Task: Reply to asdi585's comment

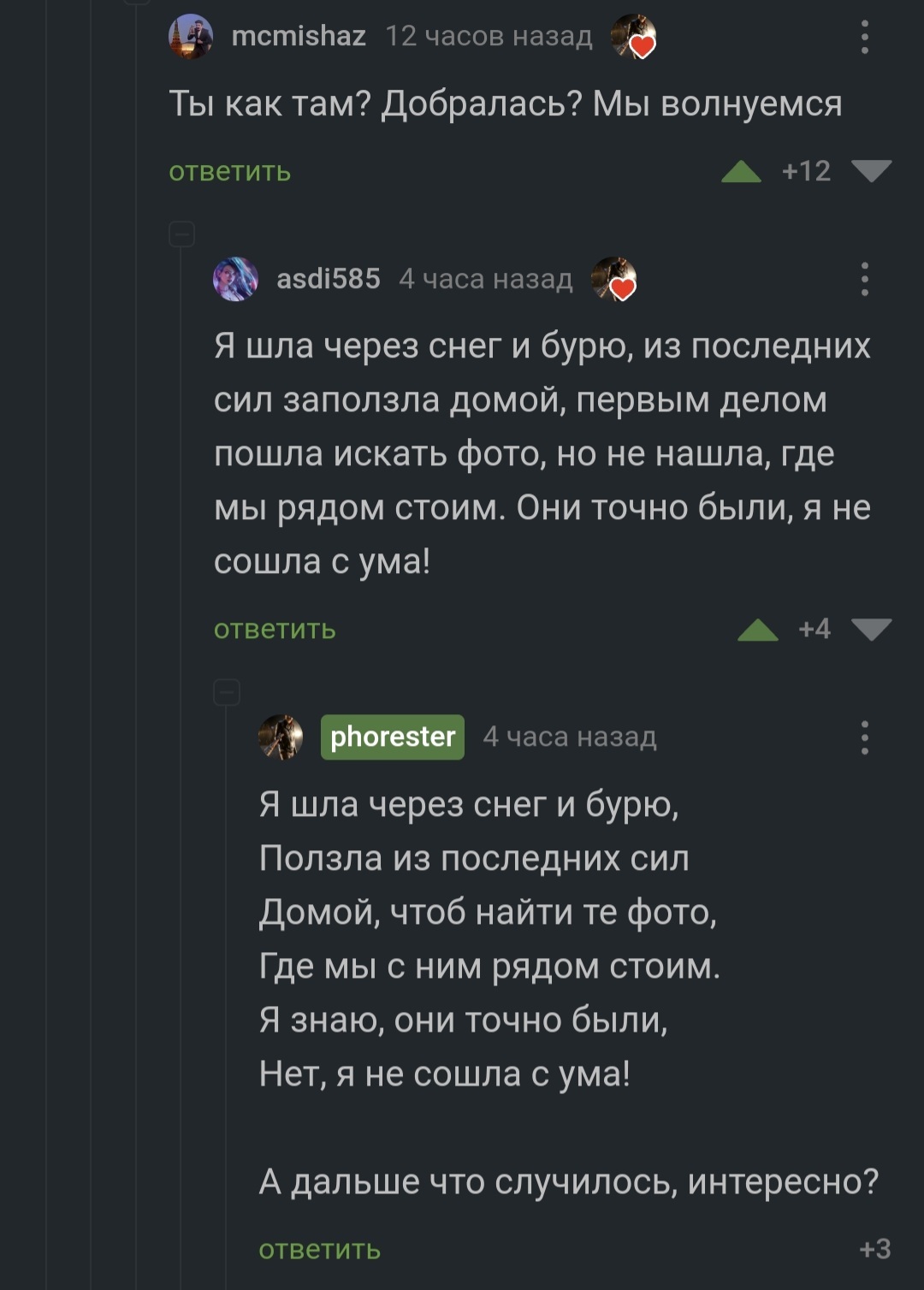Action: click(275, 630)
